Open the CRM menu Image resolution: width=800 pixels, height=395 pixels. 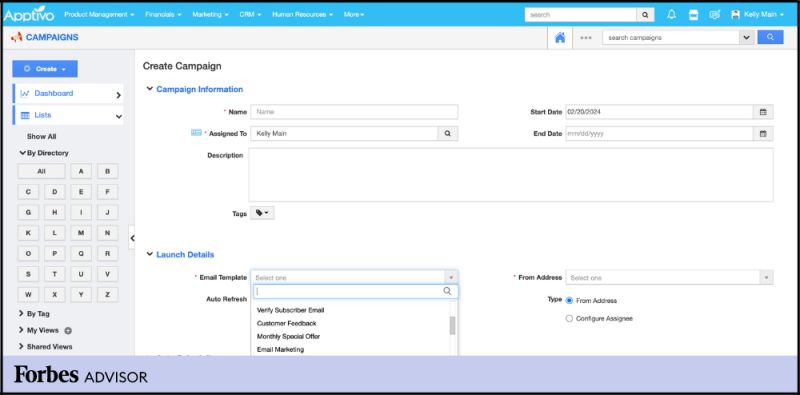coord(251,15)
